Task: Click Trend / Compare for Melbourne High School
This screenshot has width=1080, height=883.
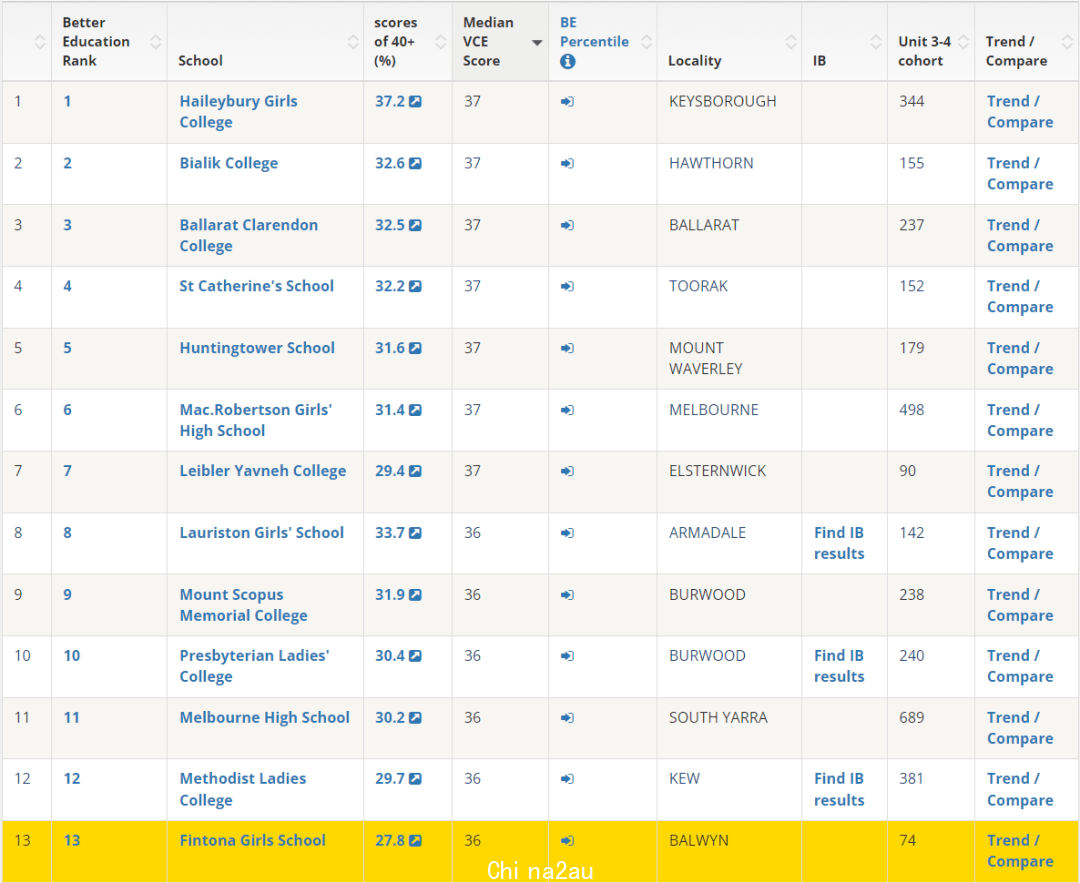Action: pyautogui.click(x=1020, y=728)
